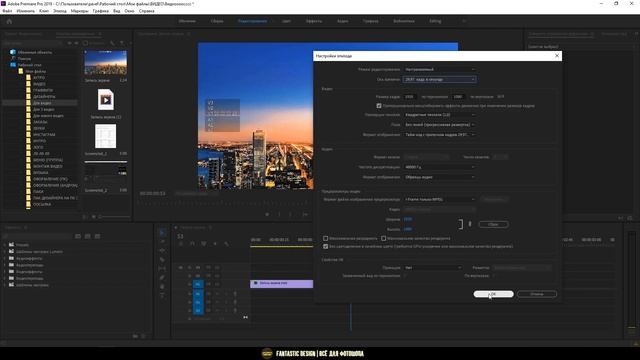Switch to the Эффекты workspace tab
The image size is (640, 360).
(314, 21)
